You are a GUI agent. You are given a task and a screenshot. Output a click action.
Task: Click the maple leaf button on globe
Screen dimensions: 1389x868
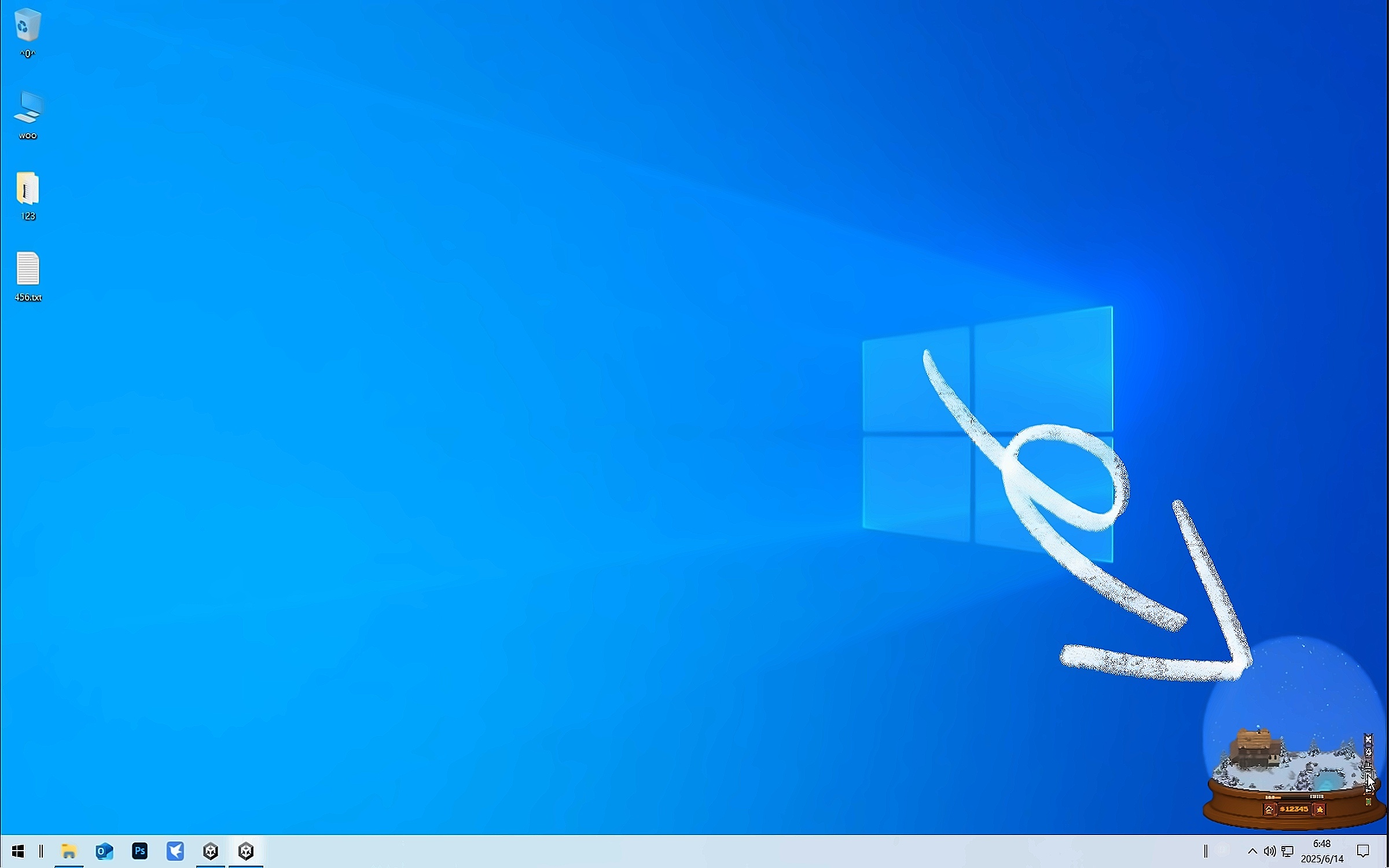click(x=1320, y=810)
